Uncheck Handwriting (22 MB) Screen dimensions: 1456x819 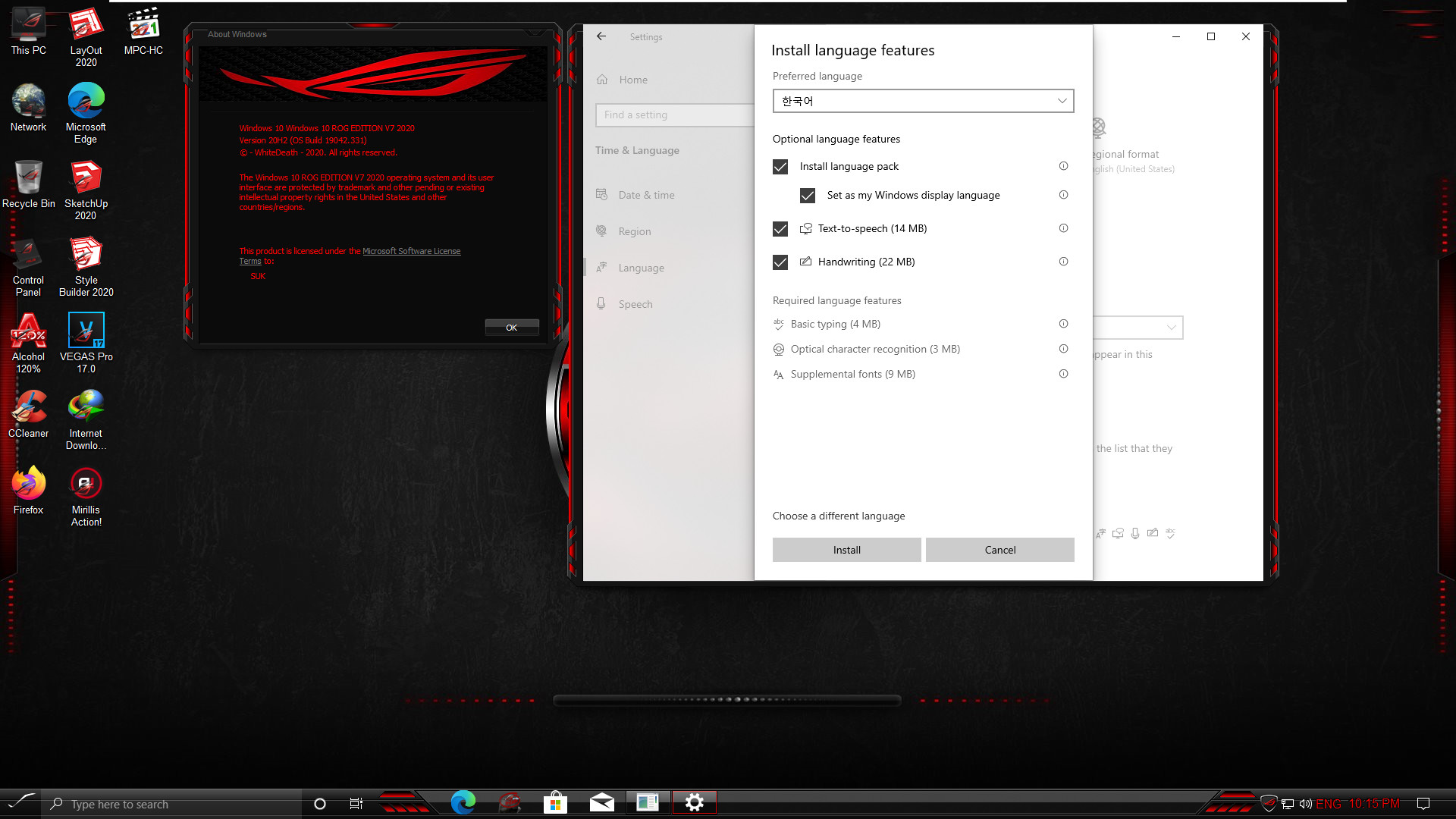[x=780, y=262]
